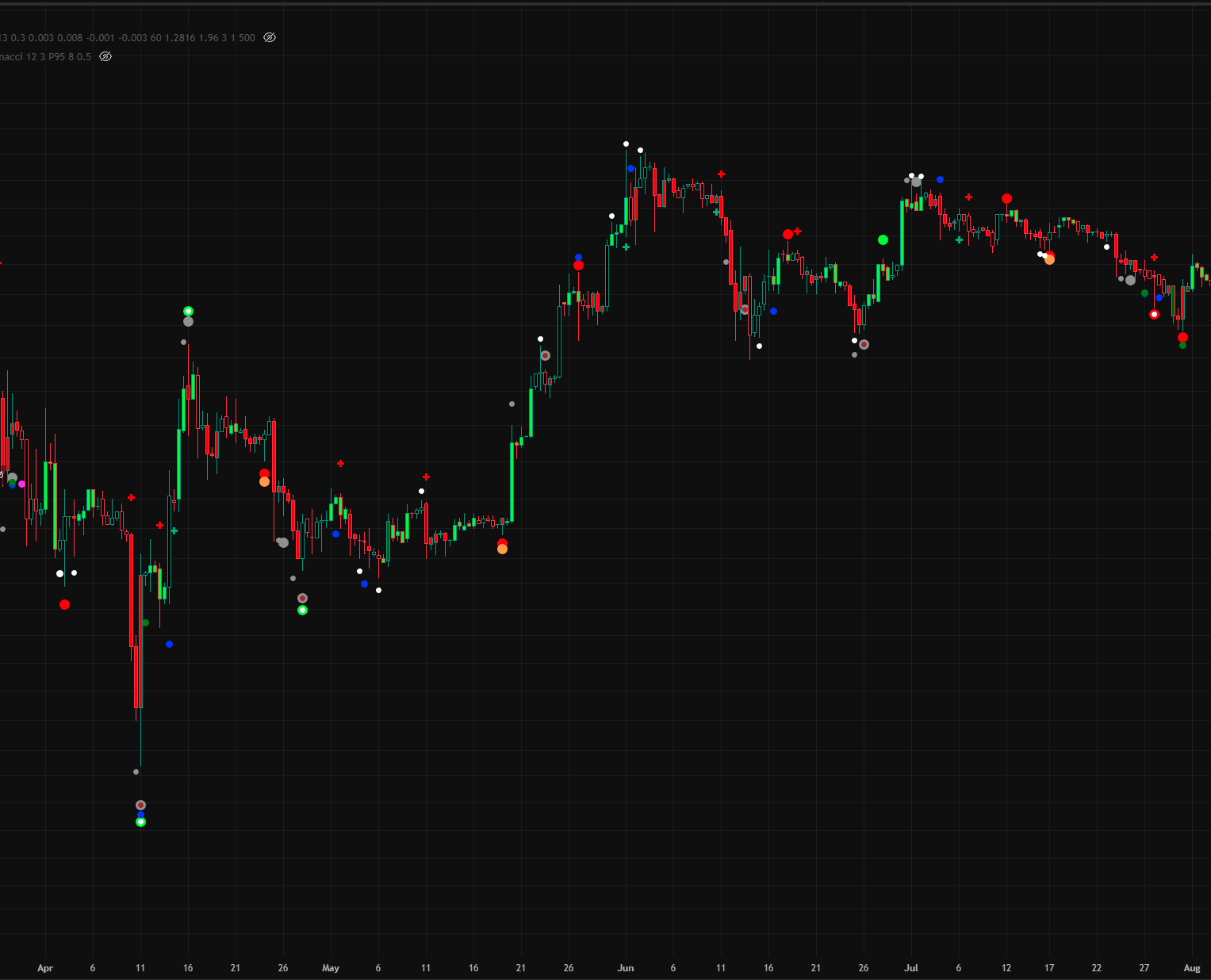
Task: Click the red plus marker above June 11
Action: click(721, 174)
